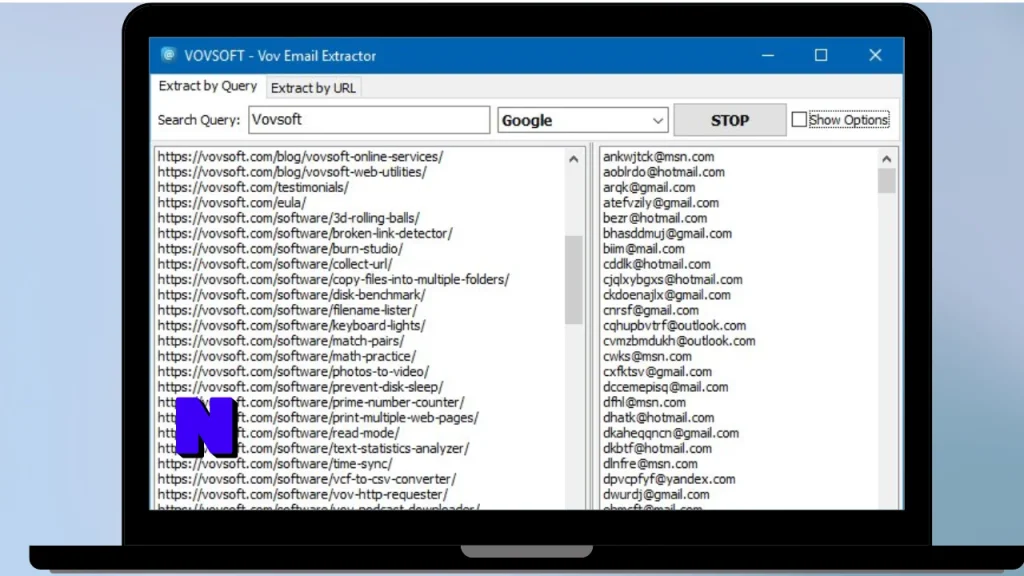Select email dkbtf@hotmail.com
Screen dimensions: 1024x576
coord(657,448)
